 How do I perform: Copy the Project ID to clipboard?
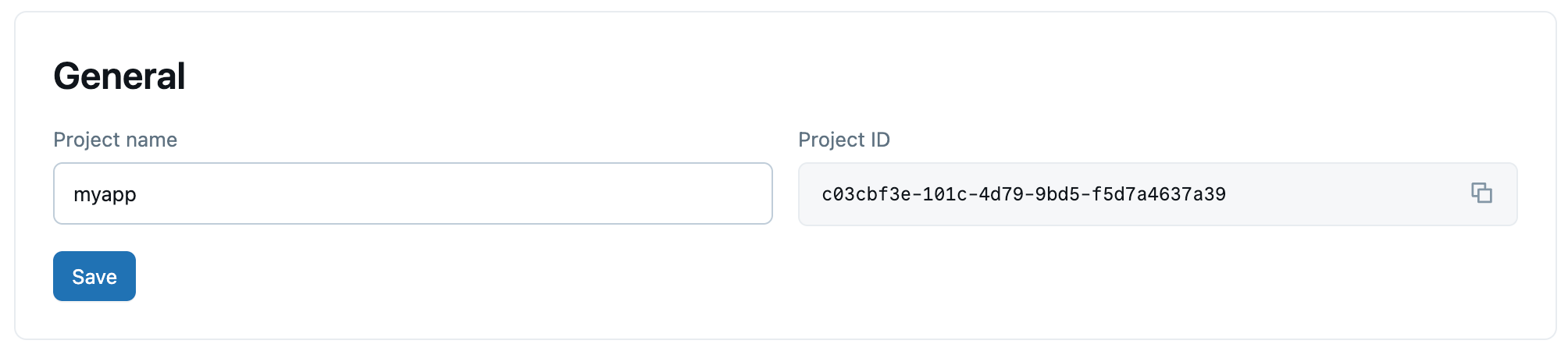coord(1481,193)
